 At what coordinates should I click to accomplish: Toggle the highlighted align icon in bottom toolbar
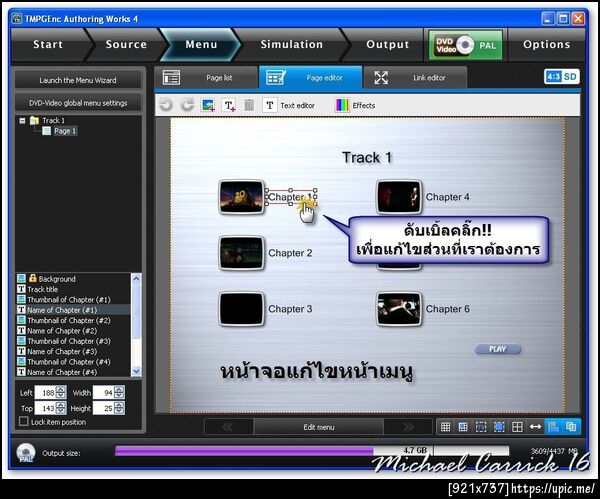(553, 427)
